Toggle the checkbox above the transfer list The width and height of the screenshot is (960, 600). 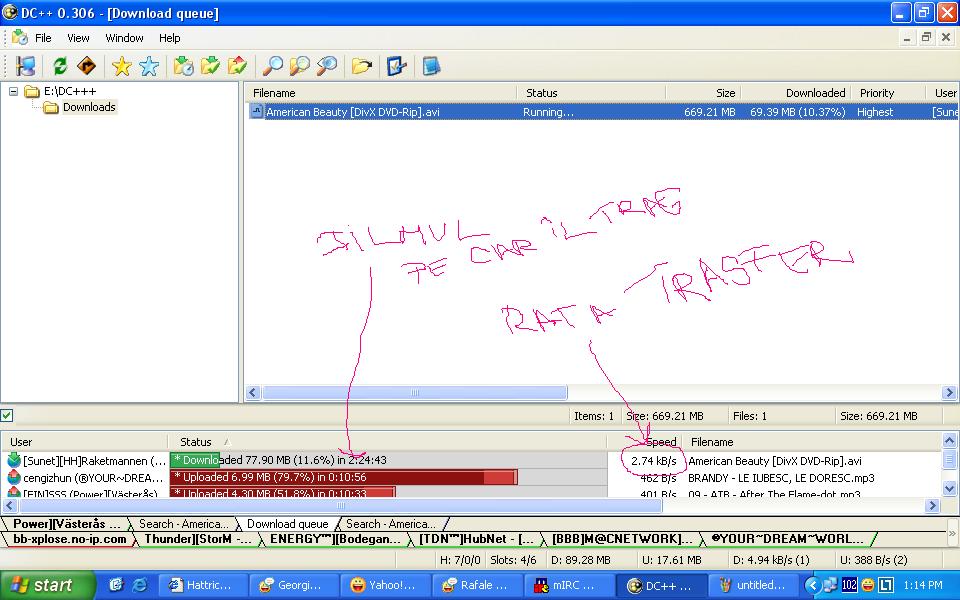[8, 415]
